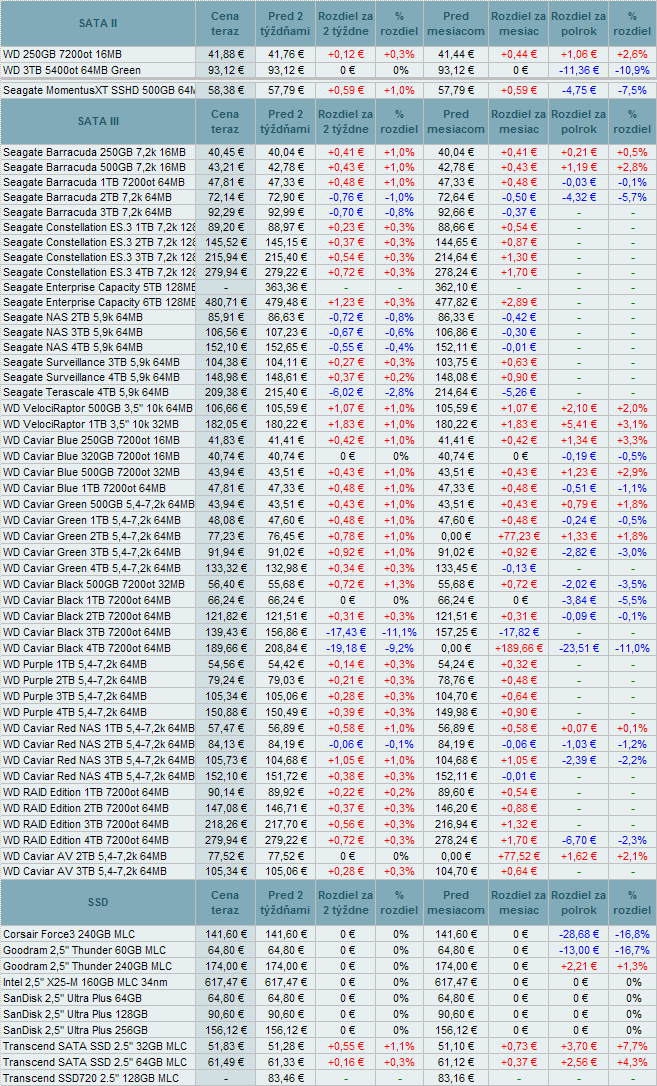Click the -13,00 € half-year difference cell
This screenshot has width=657, height=1086.
(x=579, y=950)
